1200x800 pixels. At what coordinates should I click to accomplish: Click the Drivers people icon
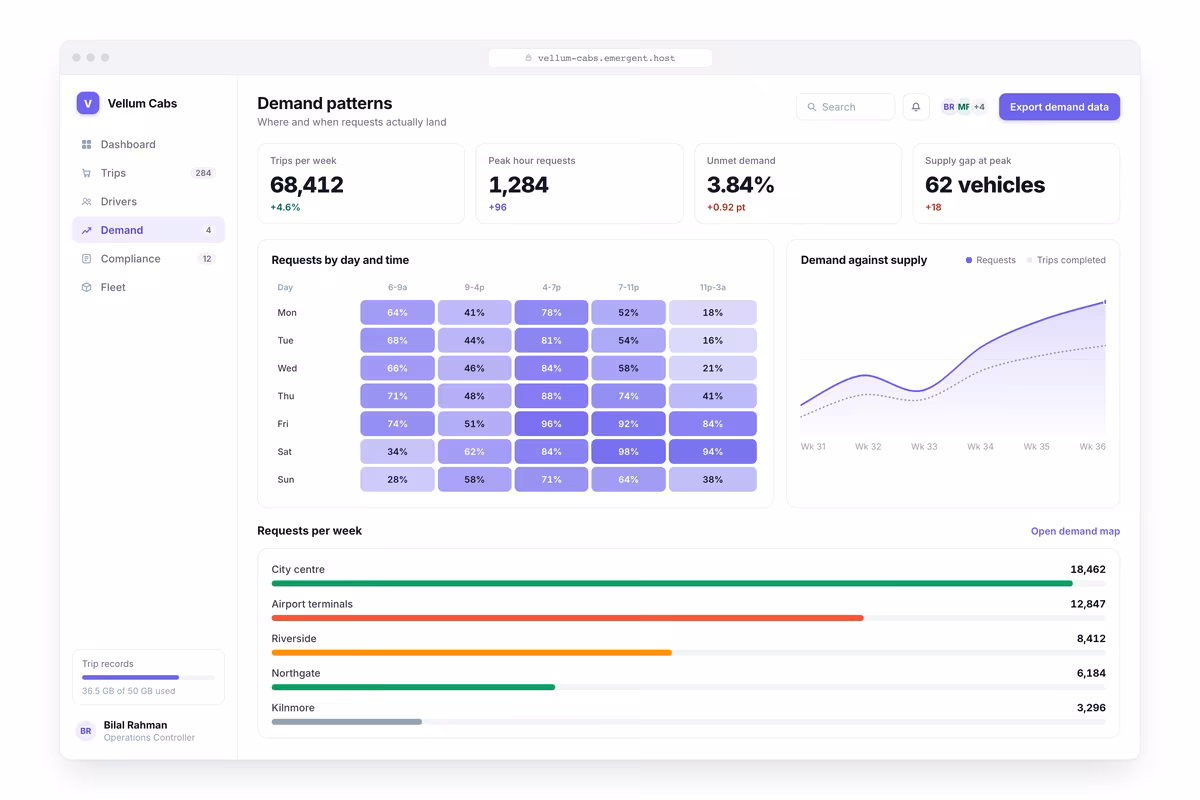click(x=87, y=202)
